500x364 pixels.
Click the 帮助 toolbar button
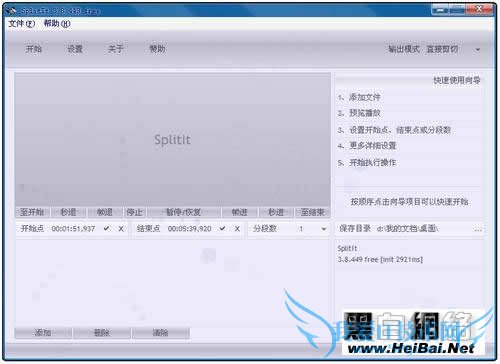coord(157,49)
